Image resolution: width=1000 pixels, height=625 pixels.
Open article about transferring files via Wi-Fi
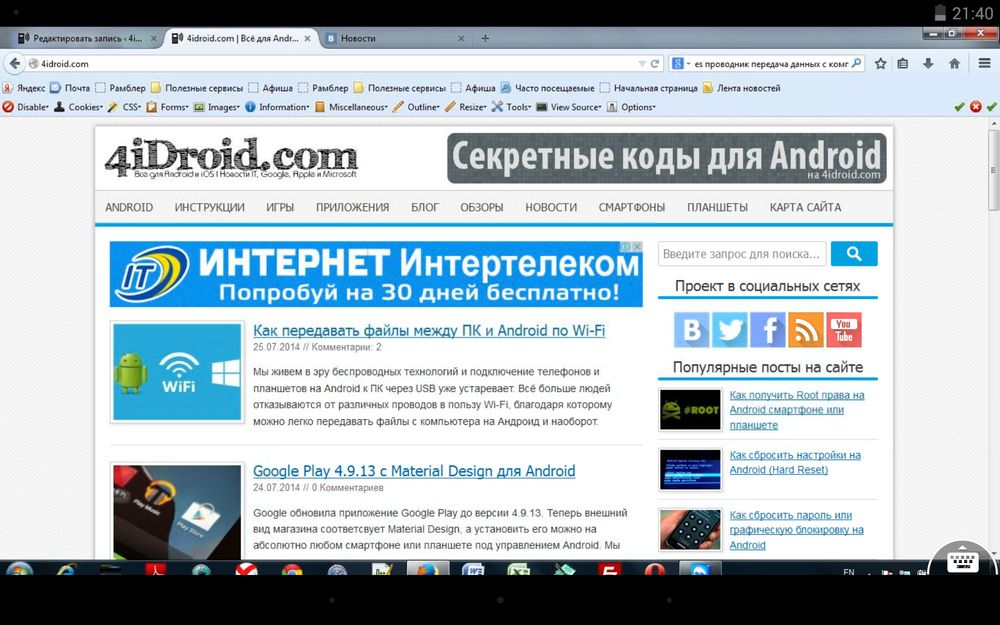(x=428, y=330)
